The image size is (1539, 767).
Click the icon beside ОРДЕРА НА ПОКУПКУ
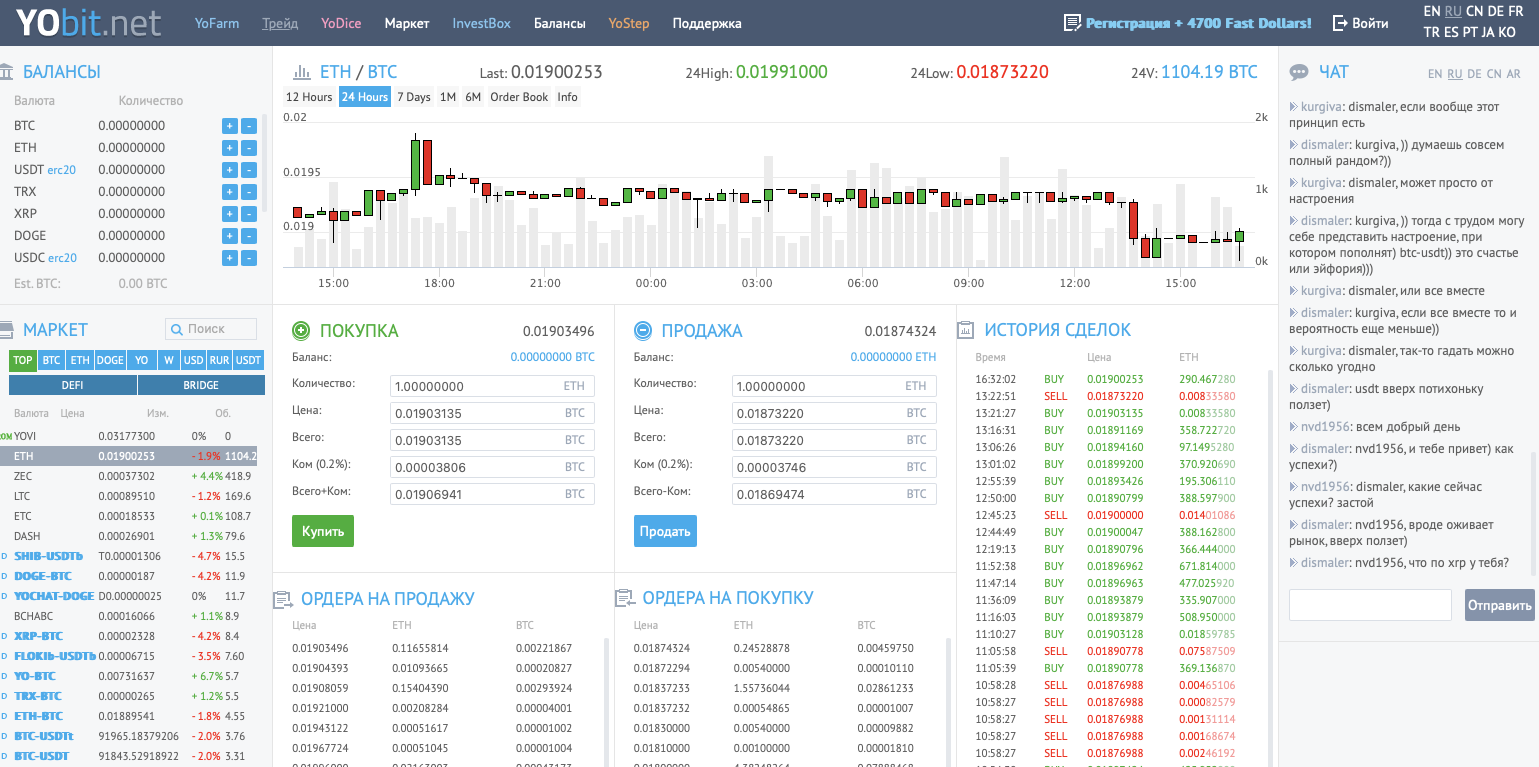(624, 599)
